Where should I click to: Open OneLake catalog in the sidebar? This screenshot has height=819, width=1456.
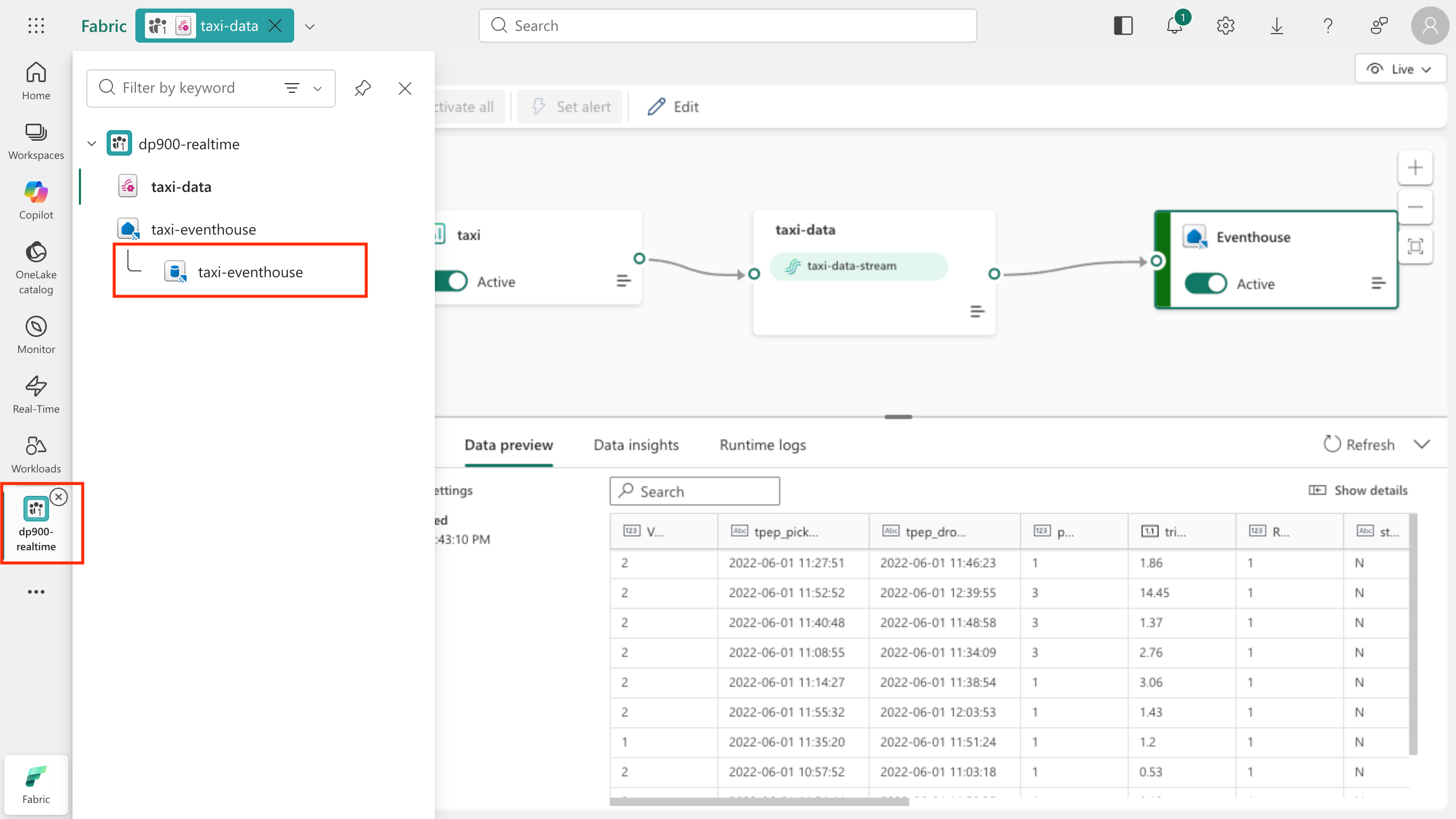pos(36,268)
